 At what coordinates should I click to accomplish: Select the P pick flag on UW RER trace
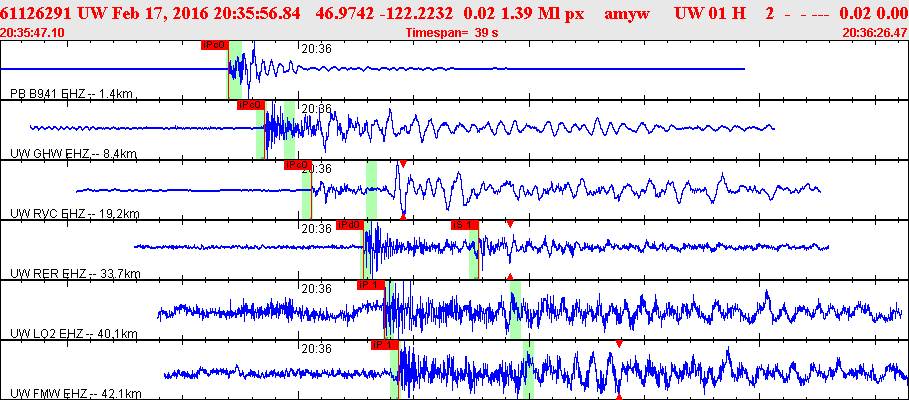pyautogui.click(x=349, y=225)
